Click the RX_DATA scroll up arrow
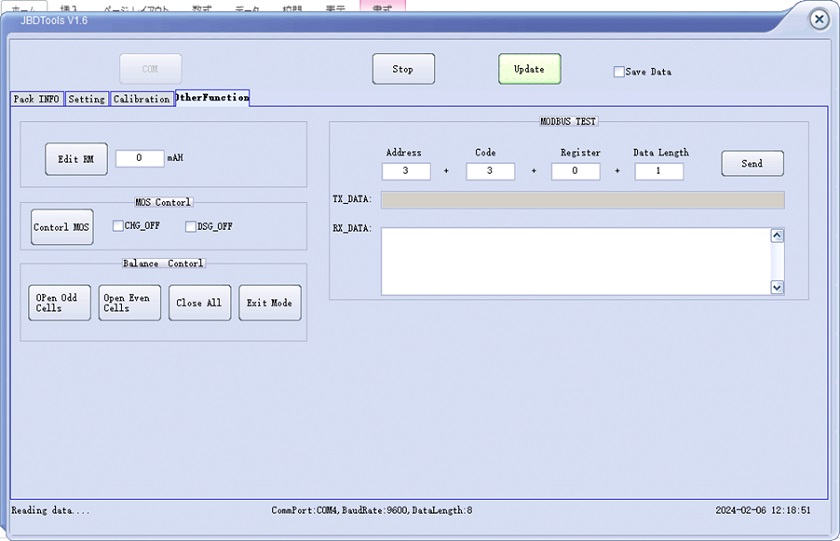 pos(777,236)
